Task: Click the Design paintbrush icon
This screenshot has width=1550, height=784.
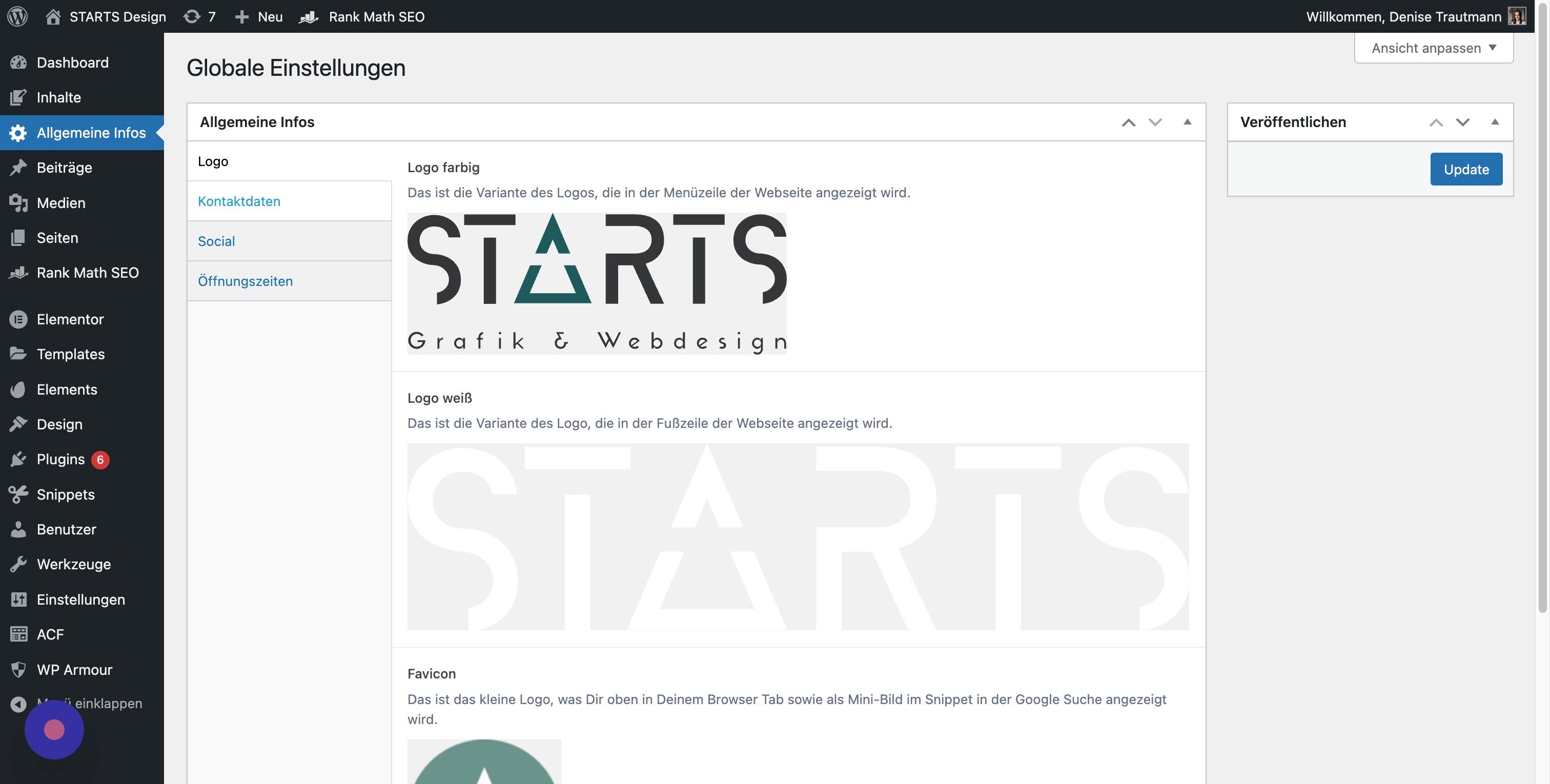Action: (x=18, y=424)
